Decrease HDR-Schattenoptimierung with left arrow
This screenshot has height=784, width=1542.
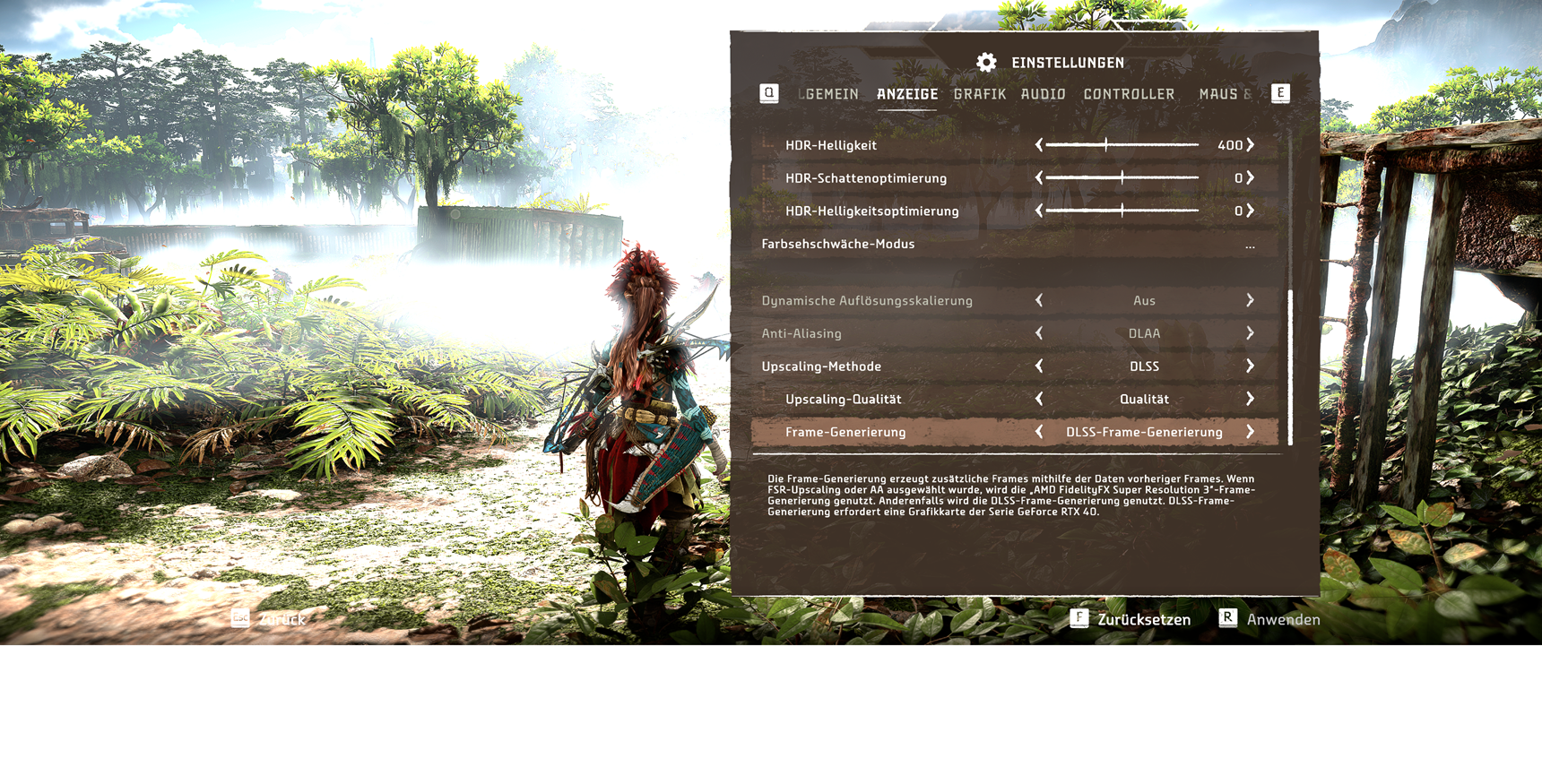1039,178
